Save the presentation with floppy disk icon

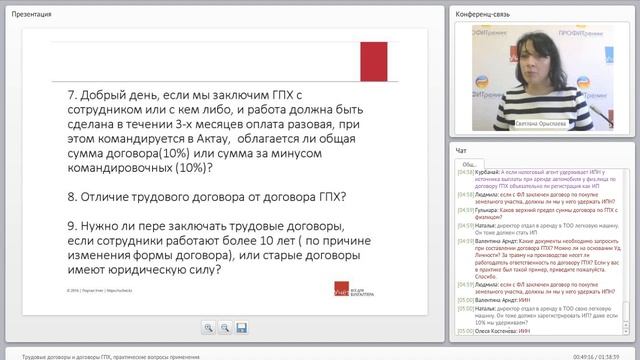241,328
